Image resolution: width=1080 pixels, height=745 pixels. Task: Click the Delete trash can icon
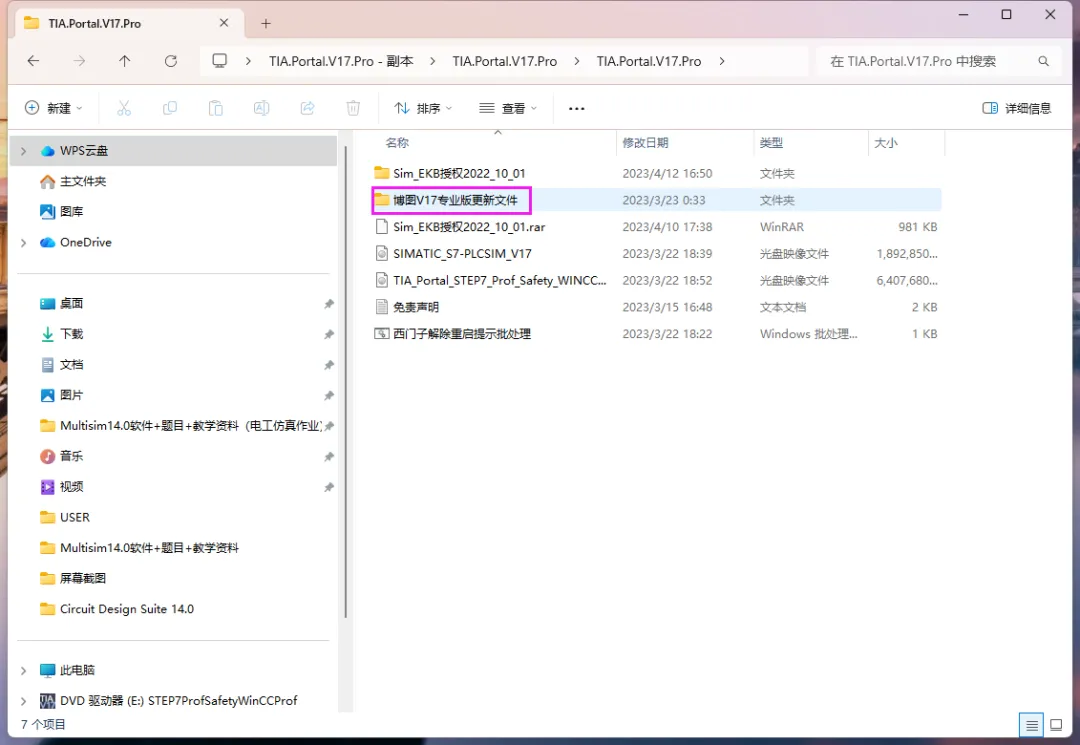point(353,108)
